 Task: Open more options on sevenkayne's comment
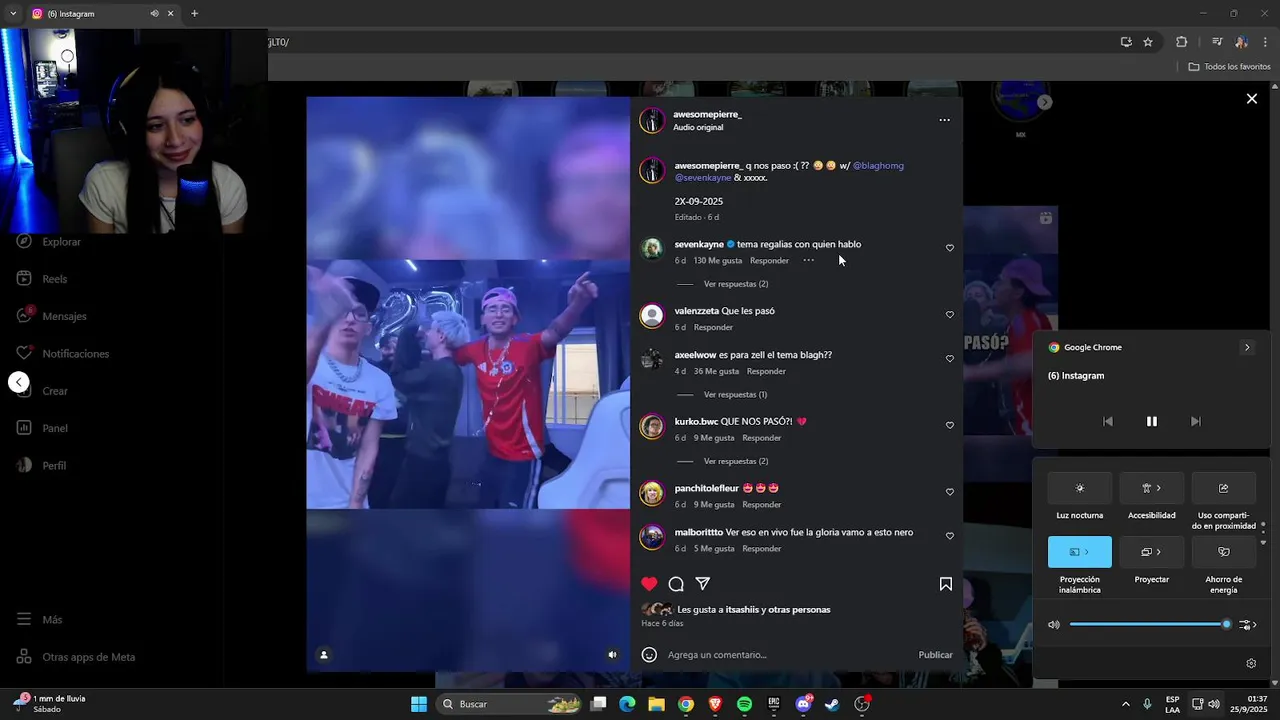tap(808, 261)
